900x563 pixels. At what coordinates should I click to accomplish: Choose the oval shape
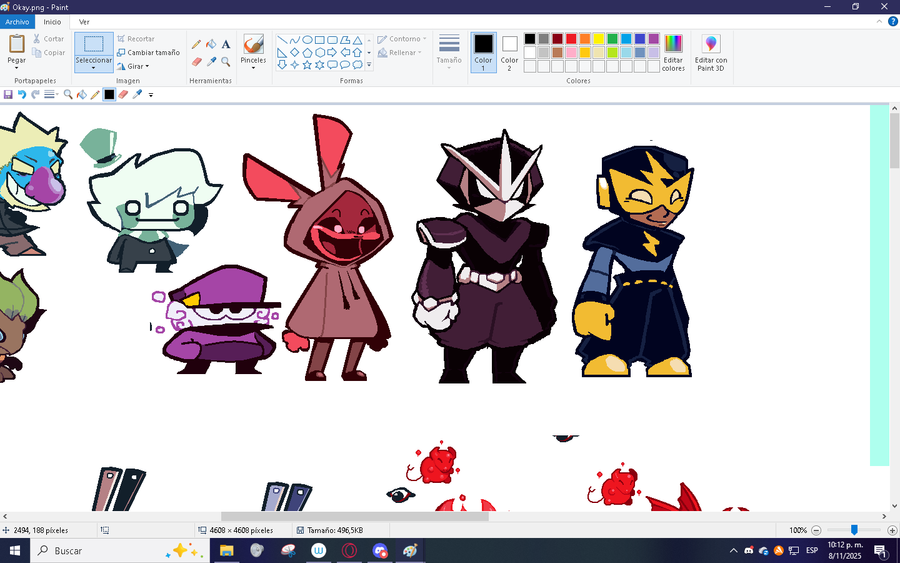coord(307,40)
